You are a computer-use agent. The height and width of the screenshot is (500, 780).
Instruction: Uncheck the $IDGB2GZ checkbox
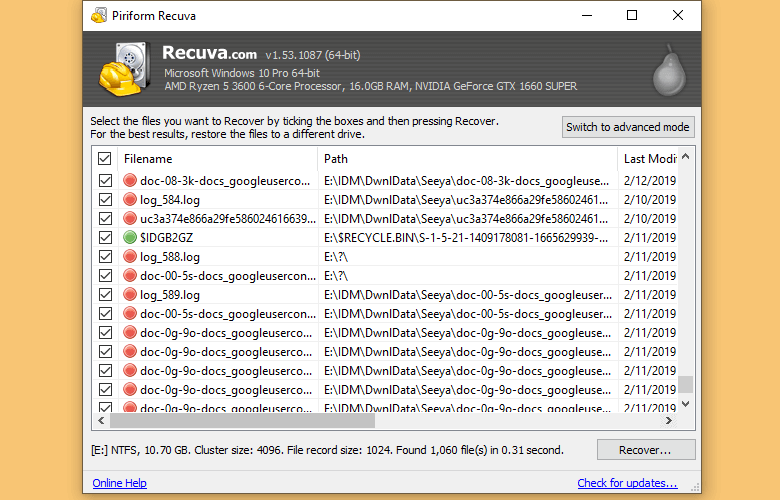point(105,237)
